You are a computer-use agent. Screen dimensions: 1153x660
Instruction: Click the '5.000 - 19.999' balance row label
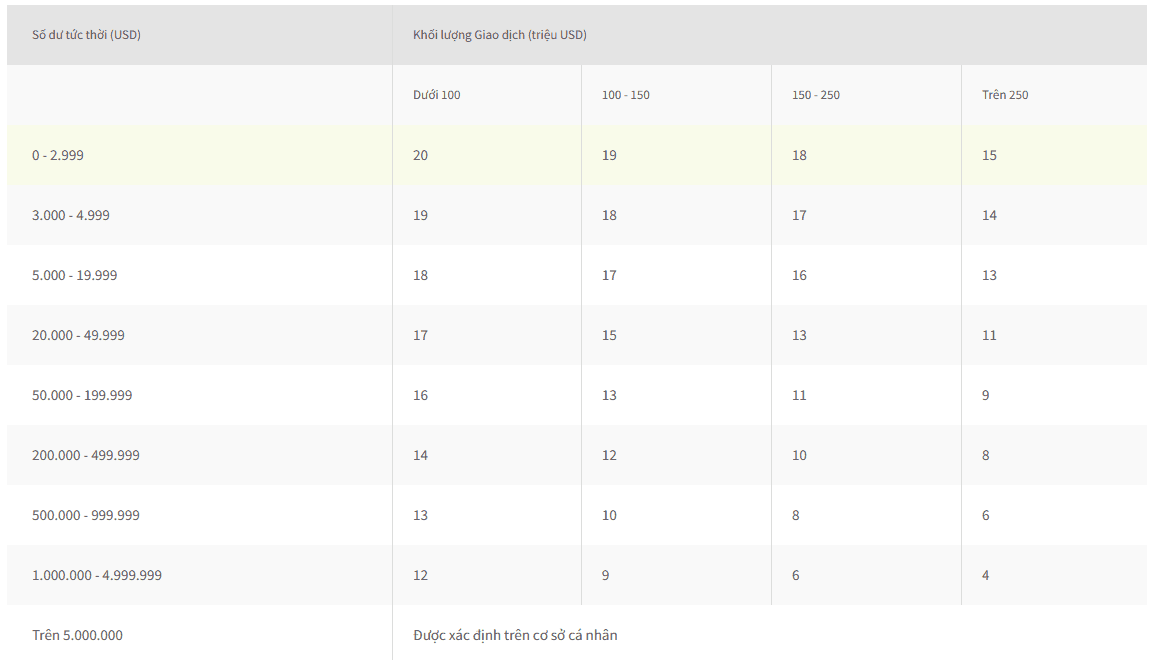[74, 276]
